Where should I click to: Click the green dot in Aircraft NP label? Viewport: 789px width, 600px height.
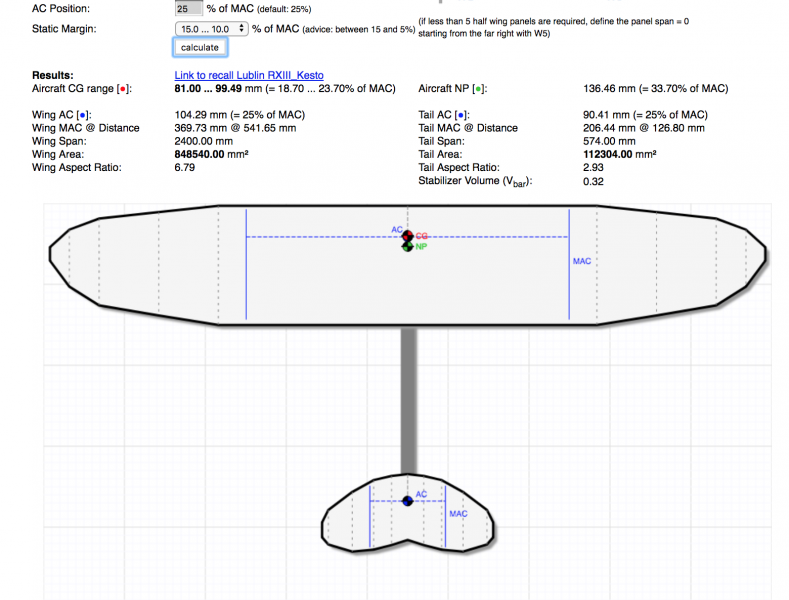pyautogui.click(x=478, y=89)
